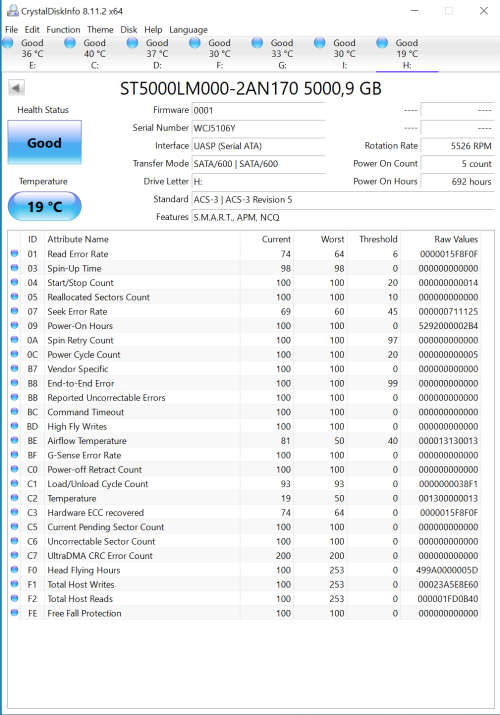Select the High Fly Writes row
This screenshot has height=715, width=500.
click(x=245, y=426)
